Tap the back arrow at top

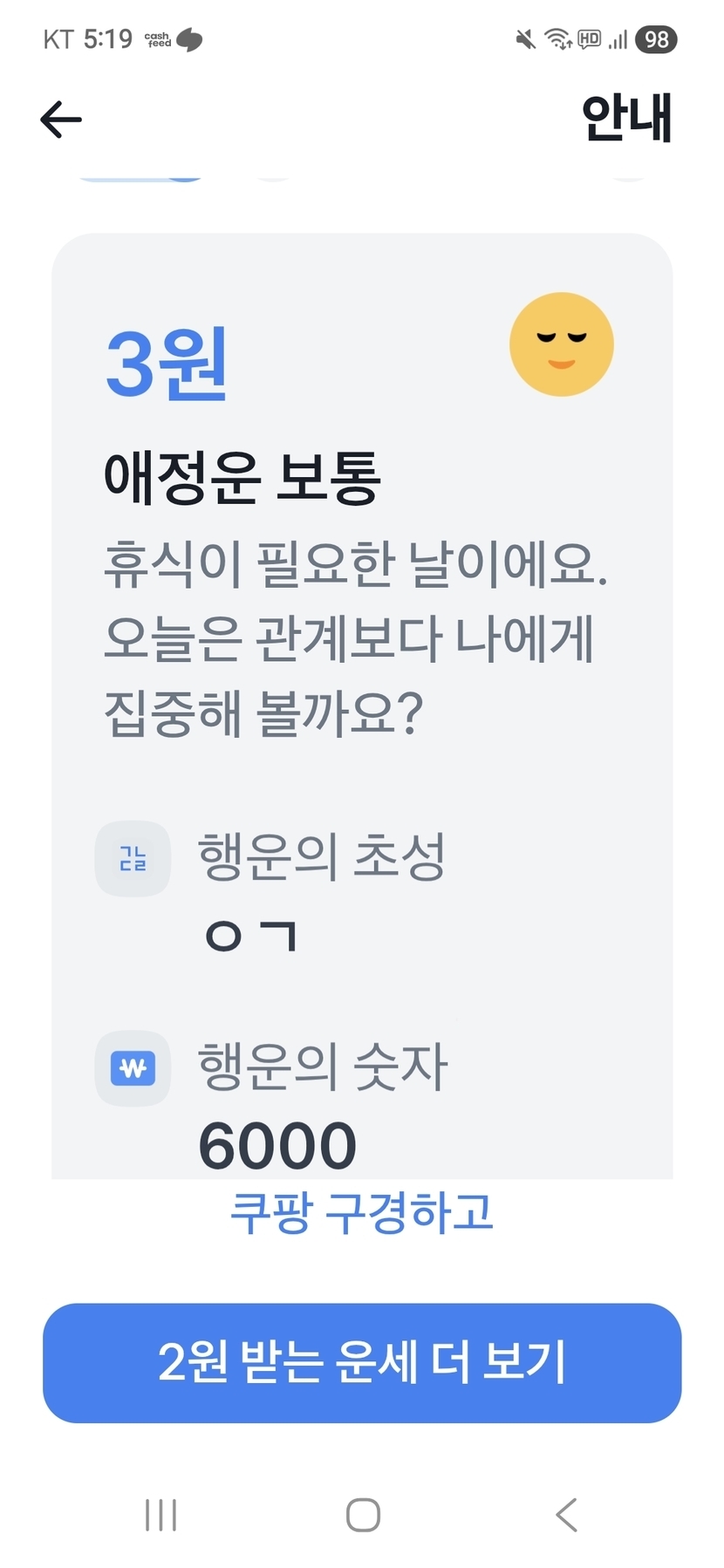coord(61,119)
